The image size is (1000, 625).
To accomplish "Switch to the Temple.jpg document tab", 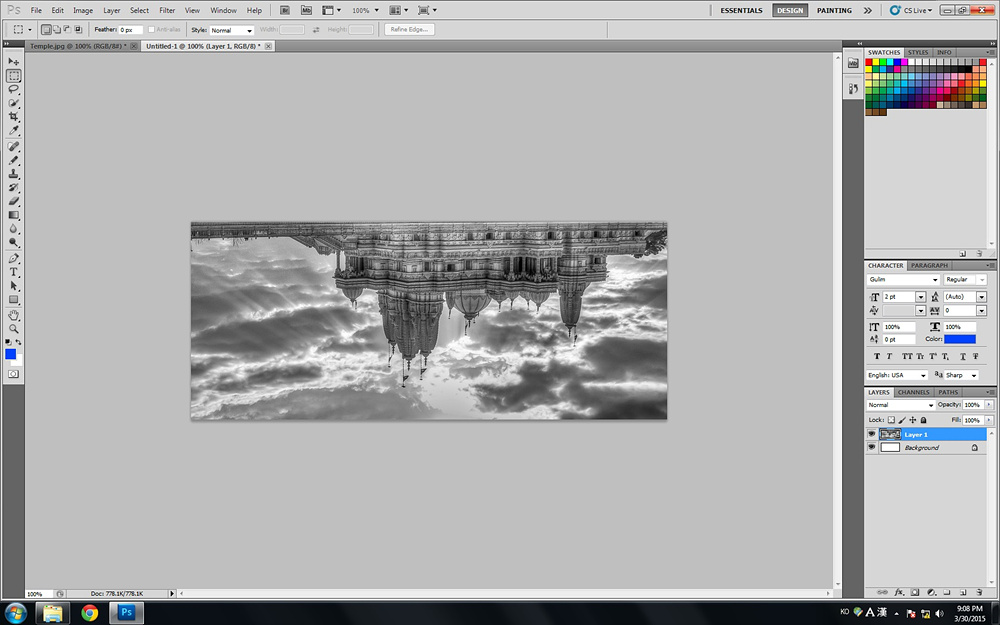I will point(75,46).
